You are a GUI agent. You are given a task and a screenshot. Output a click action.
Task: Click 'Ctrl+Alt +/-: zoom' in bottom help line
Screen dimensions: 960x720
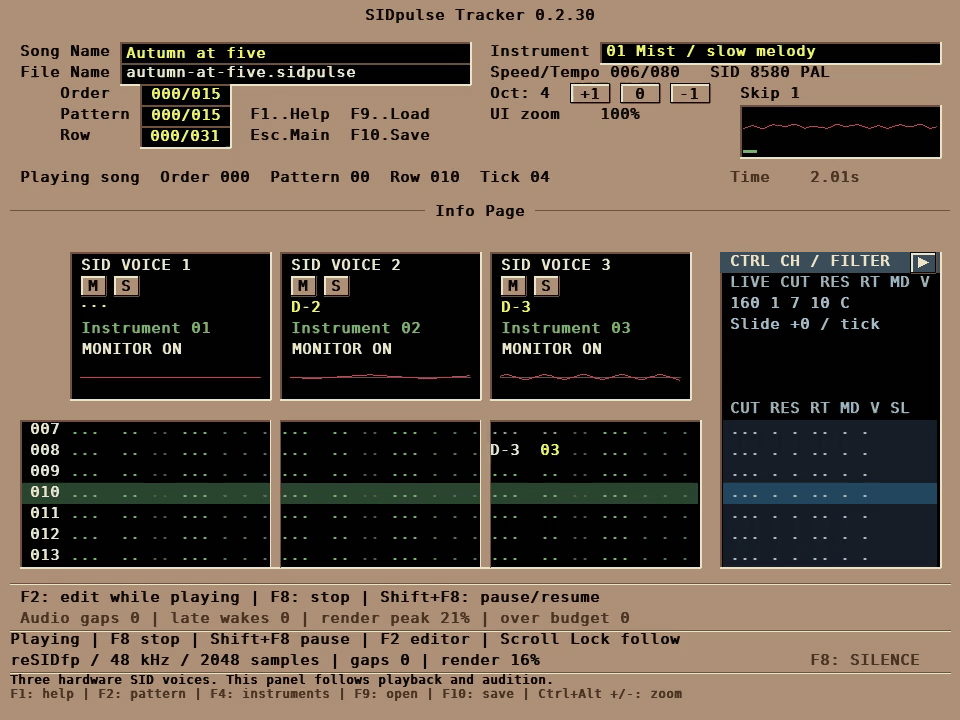point(610,694)
